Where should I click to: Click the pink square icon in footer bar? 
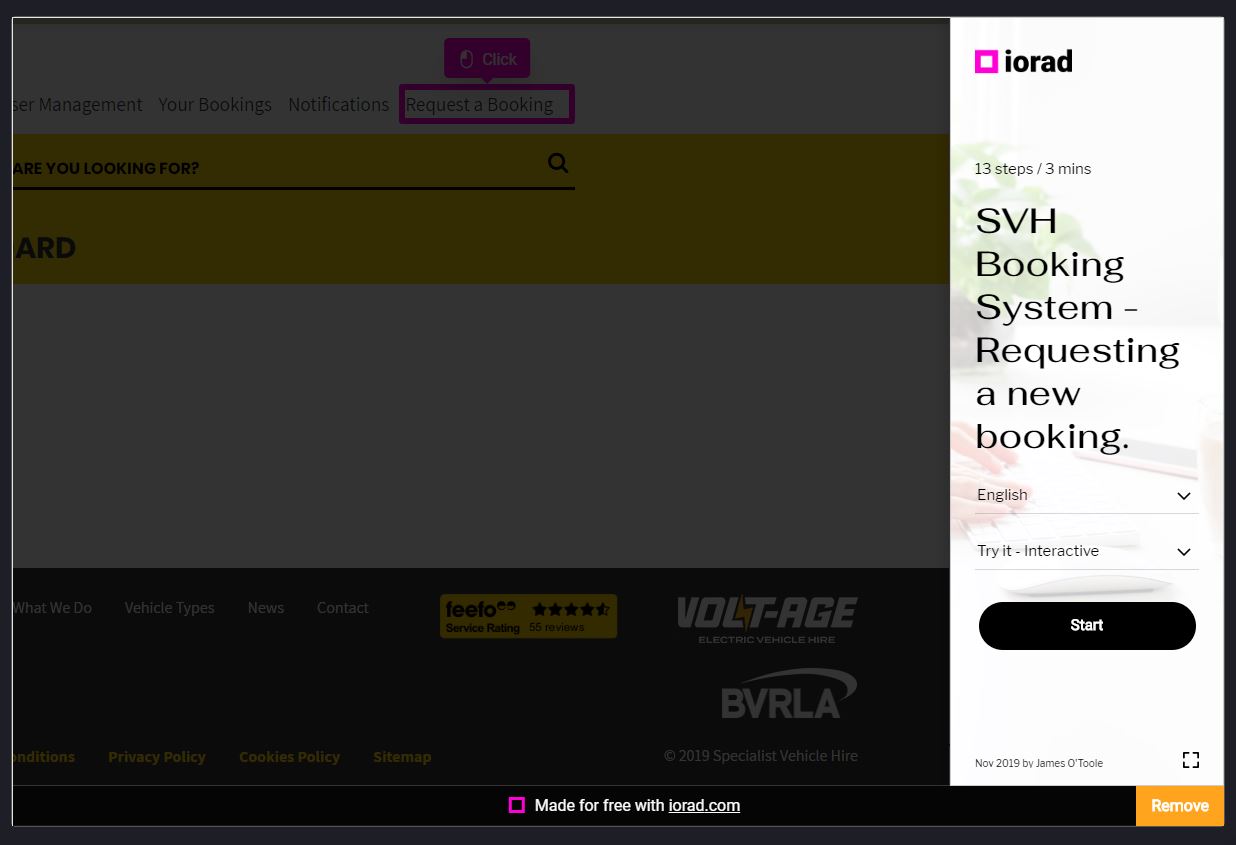516,805
